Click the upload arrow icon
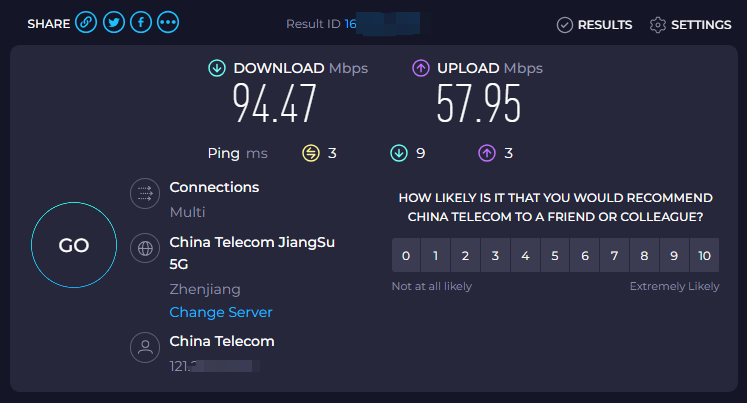This screenshot has width=747, height=403. 421,69
